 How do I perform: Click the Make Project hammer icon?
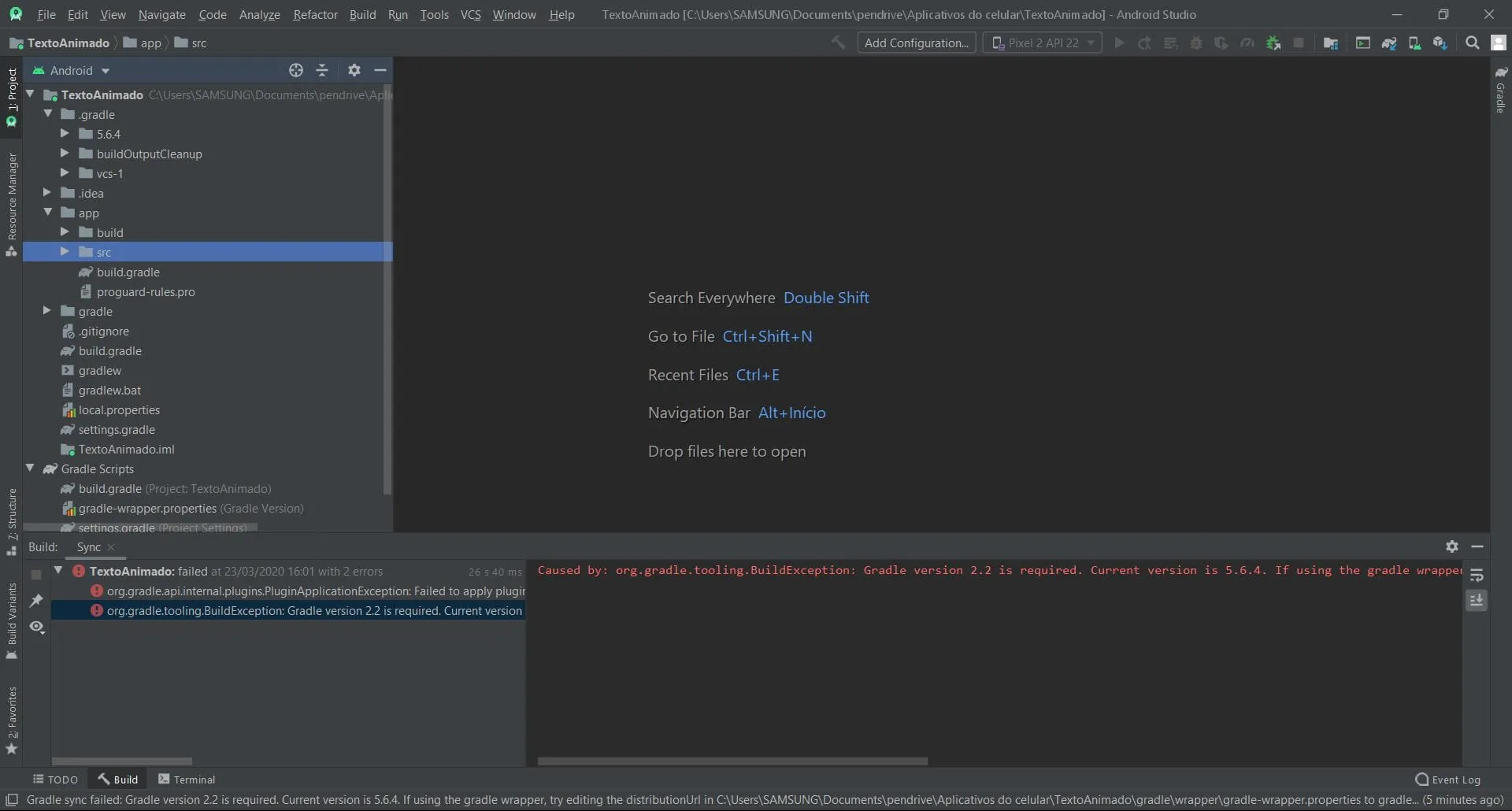[838, 43]
